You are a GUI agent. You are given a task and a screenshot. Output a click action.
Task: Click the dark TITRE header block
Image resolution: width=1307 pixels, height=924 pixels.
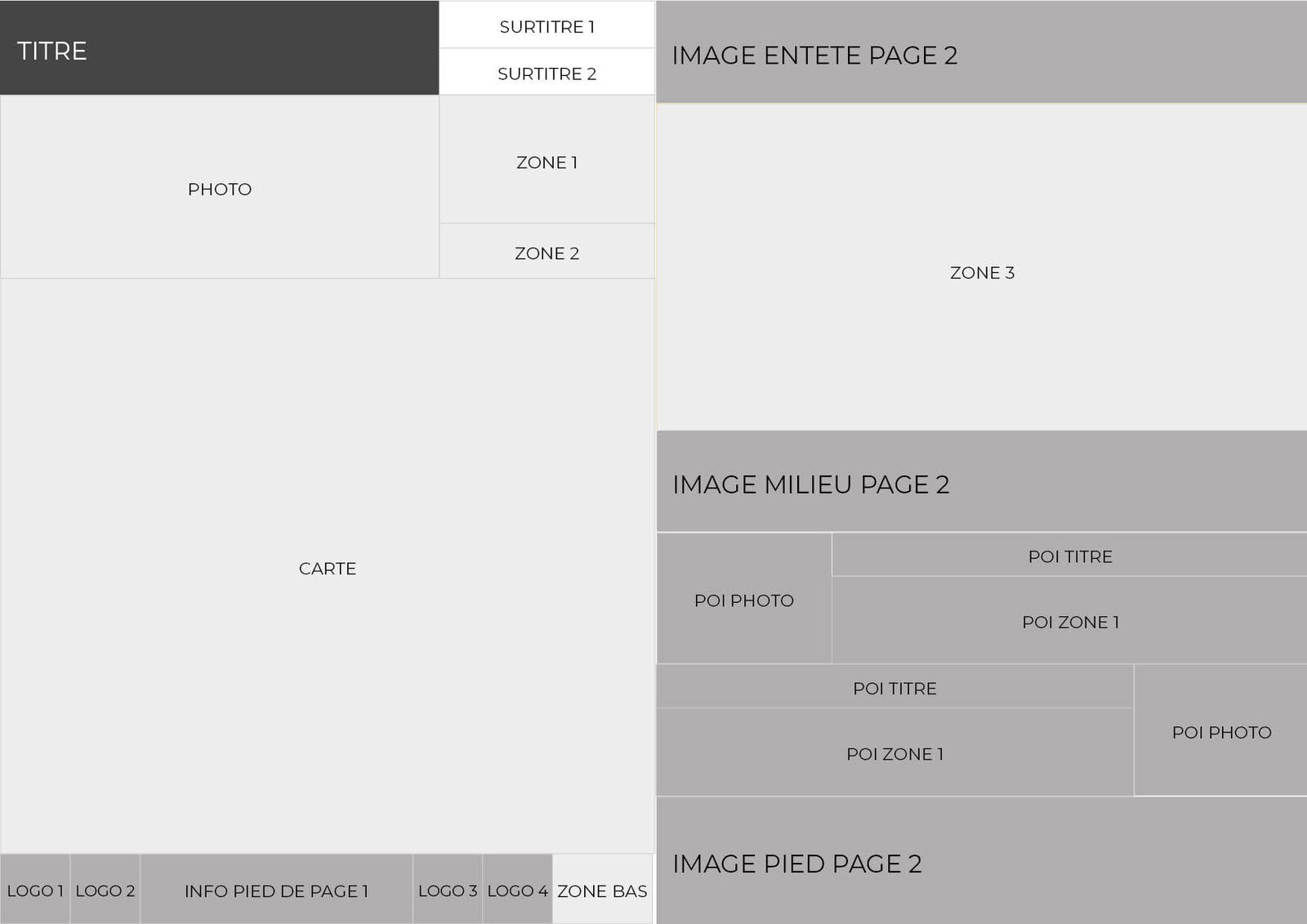pyautogui.click(x=219, y=47)
